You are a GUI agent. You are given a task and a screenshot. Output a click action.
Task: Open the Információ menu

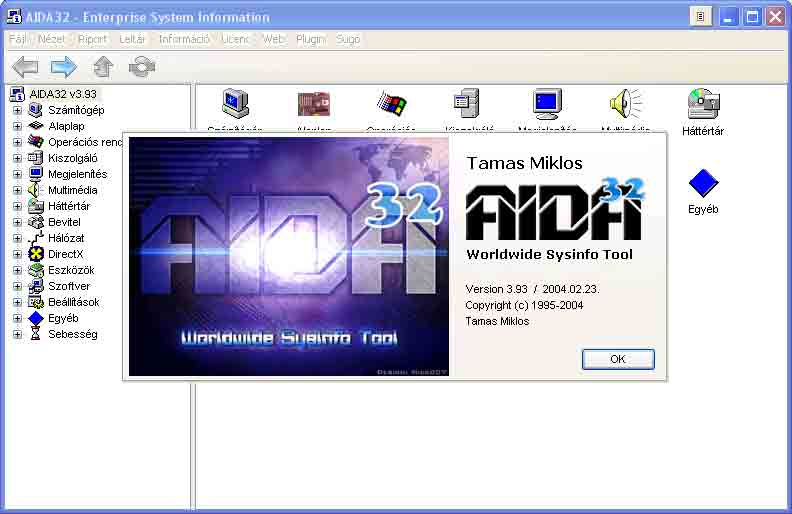(184, 39)
